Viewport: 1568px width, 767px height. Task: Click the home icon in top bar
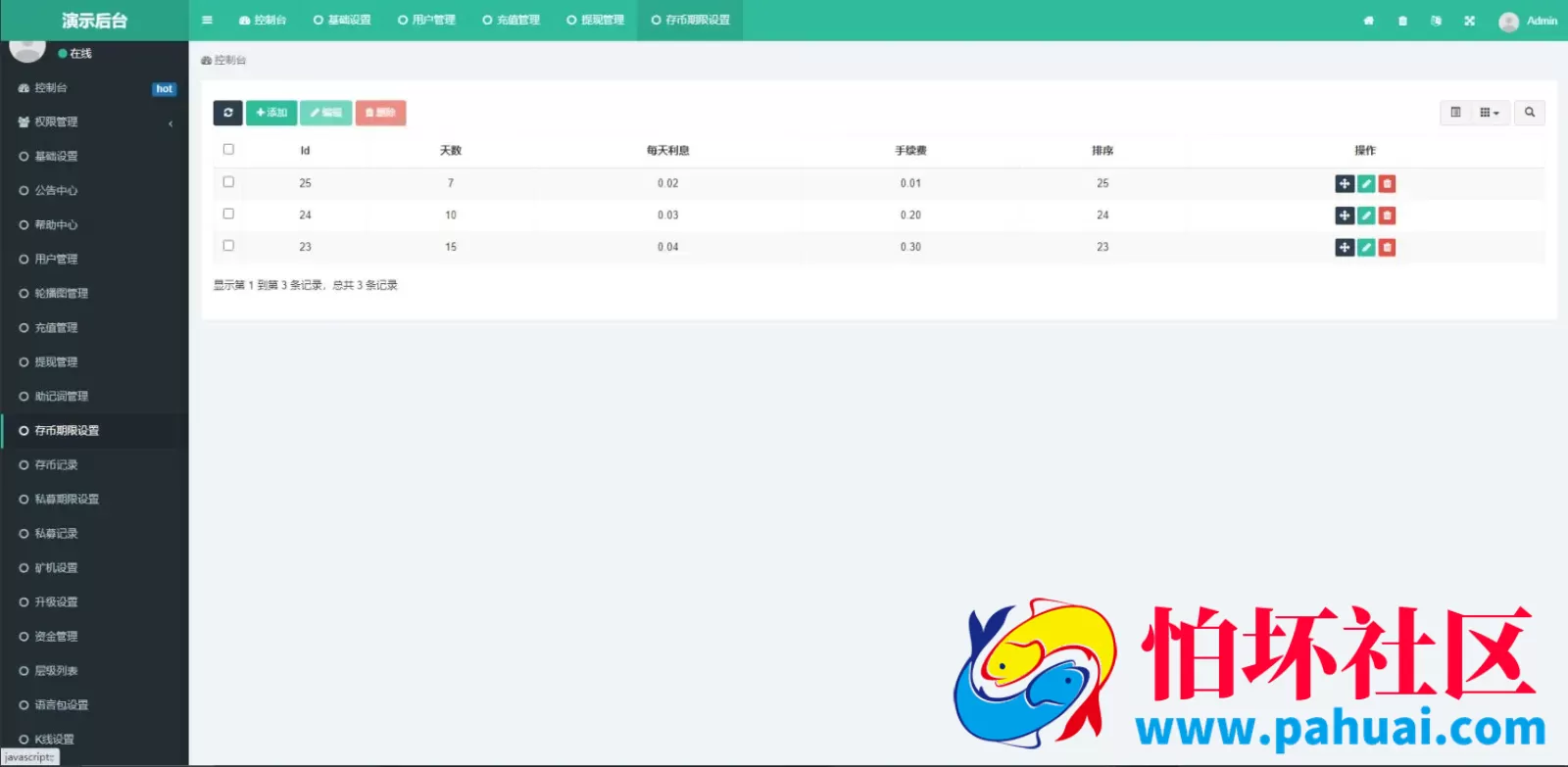pos(1368,21)
